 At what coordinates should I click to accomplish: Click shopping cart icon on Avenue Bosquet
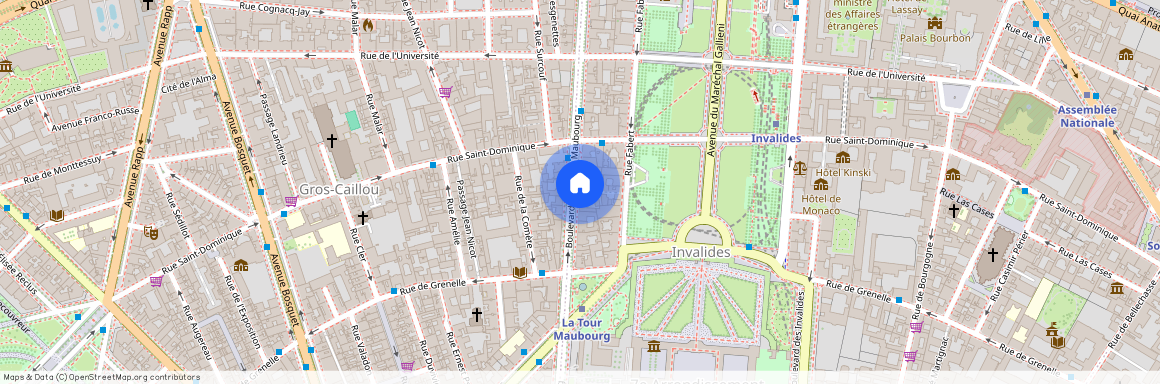290,201
